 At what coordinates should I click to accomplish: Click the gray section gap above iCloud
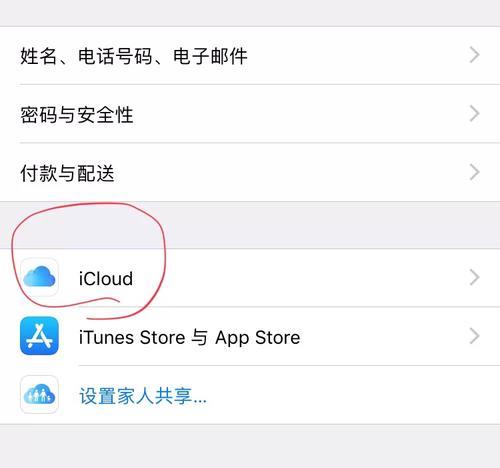(250, 225)
